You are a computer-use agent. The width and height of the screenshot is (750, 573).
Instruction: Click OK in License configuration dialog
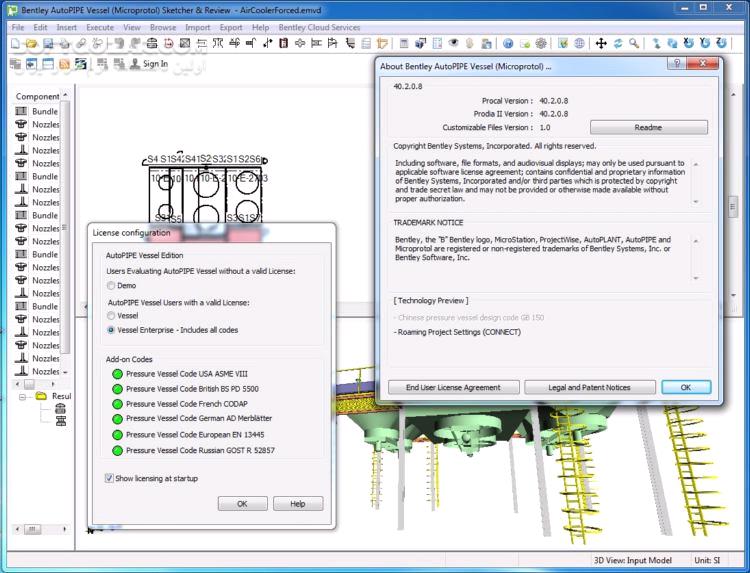click(x=243, y=504)
